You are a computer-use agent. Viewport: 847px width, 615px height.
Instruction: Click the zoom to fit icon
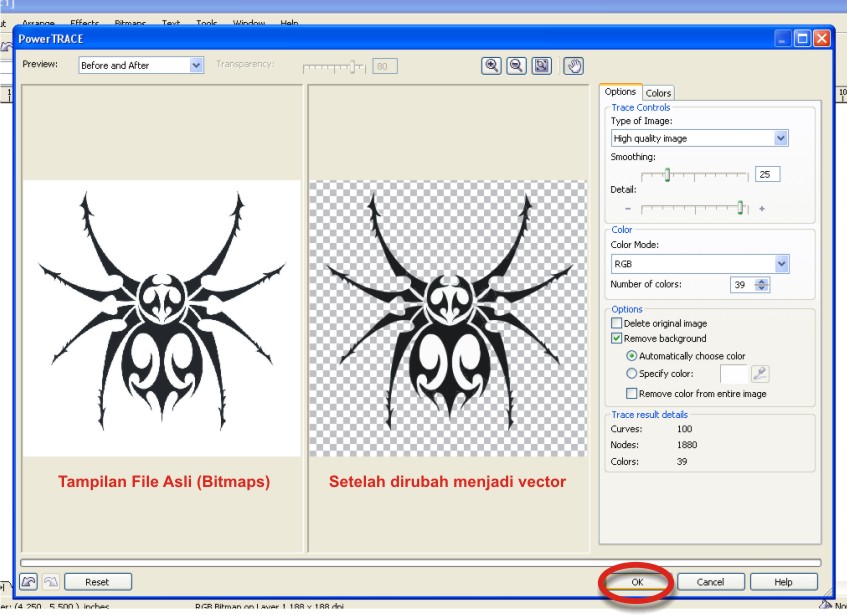(x=541, y=66)
